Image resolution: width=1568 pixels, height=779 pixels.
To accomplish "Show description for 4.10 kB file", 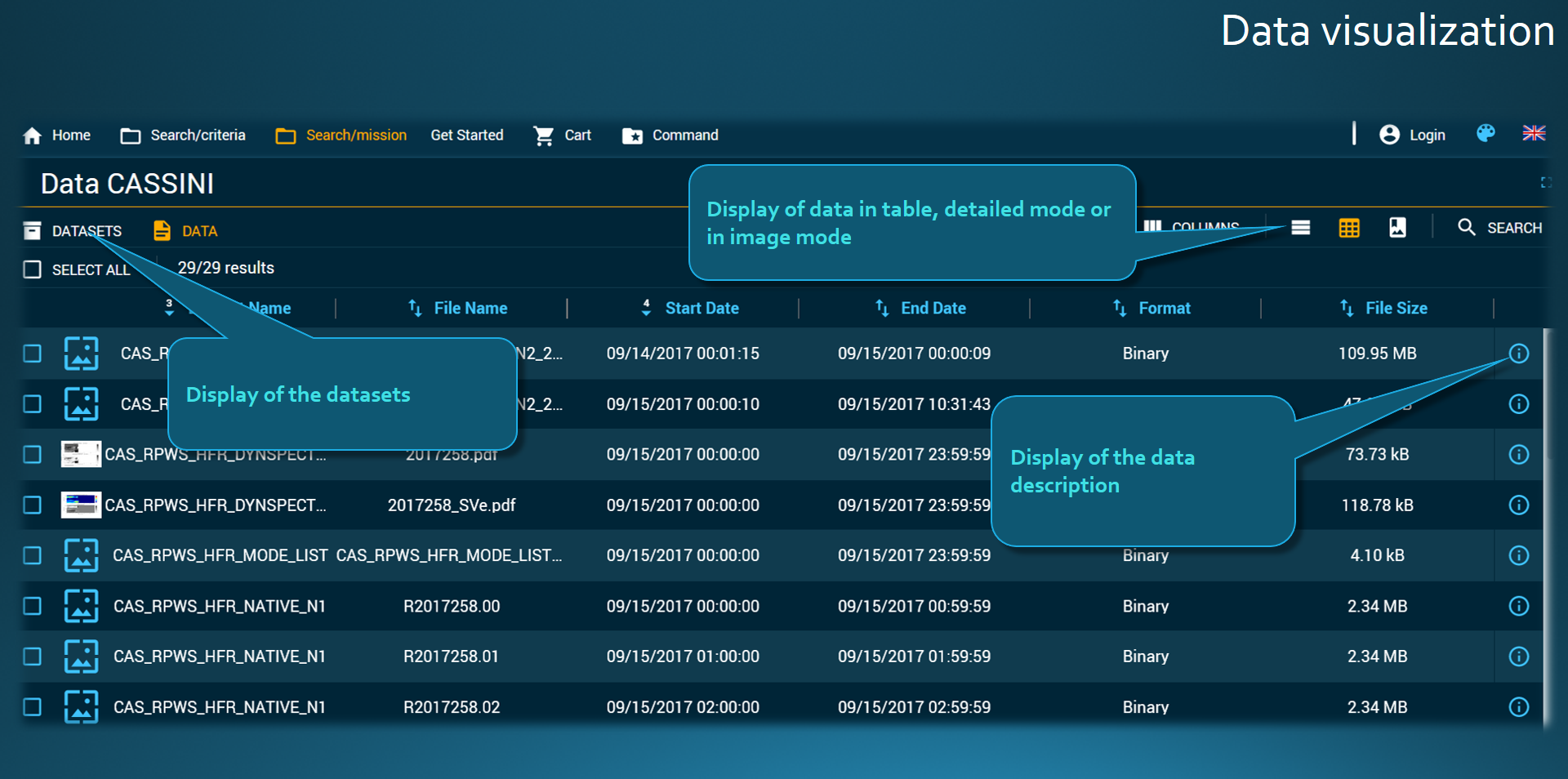I will (x=1518, y=556).
